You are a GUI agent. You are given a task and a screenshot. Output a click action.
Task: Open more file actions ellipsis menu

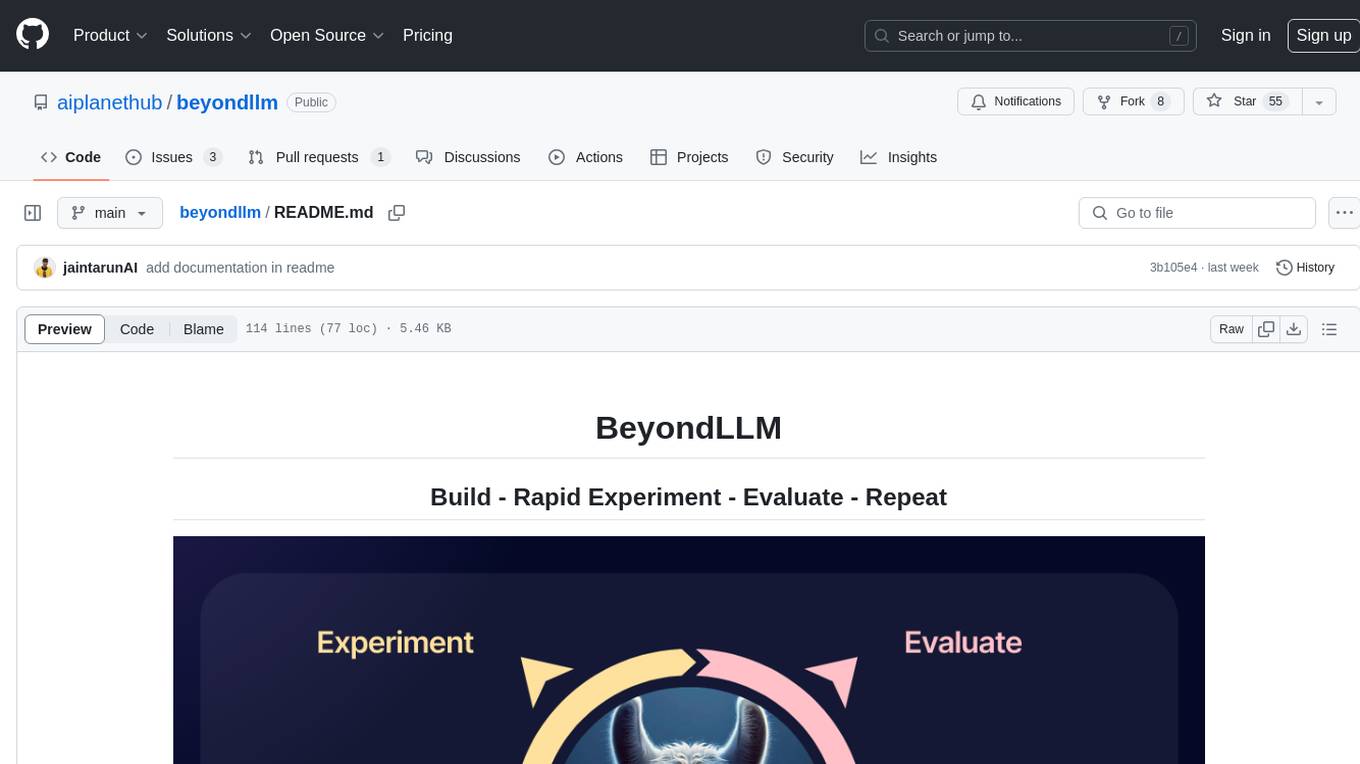click(1344, 213)
